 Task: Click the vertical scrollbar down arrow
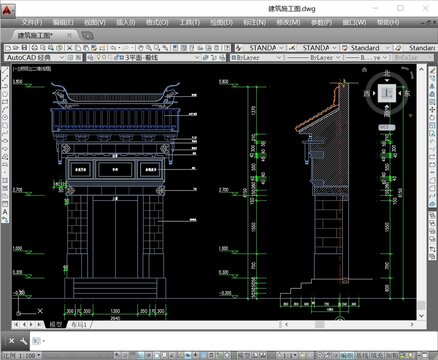421,315
